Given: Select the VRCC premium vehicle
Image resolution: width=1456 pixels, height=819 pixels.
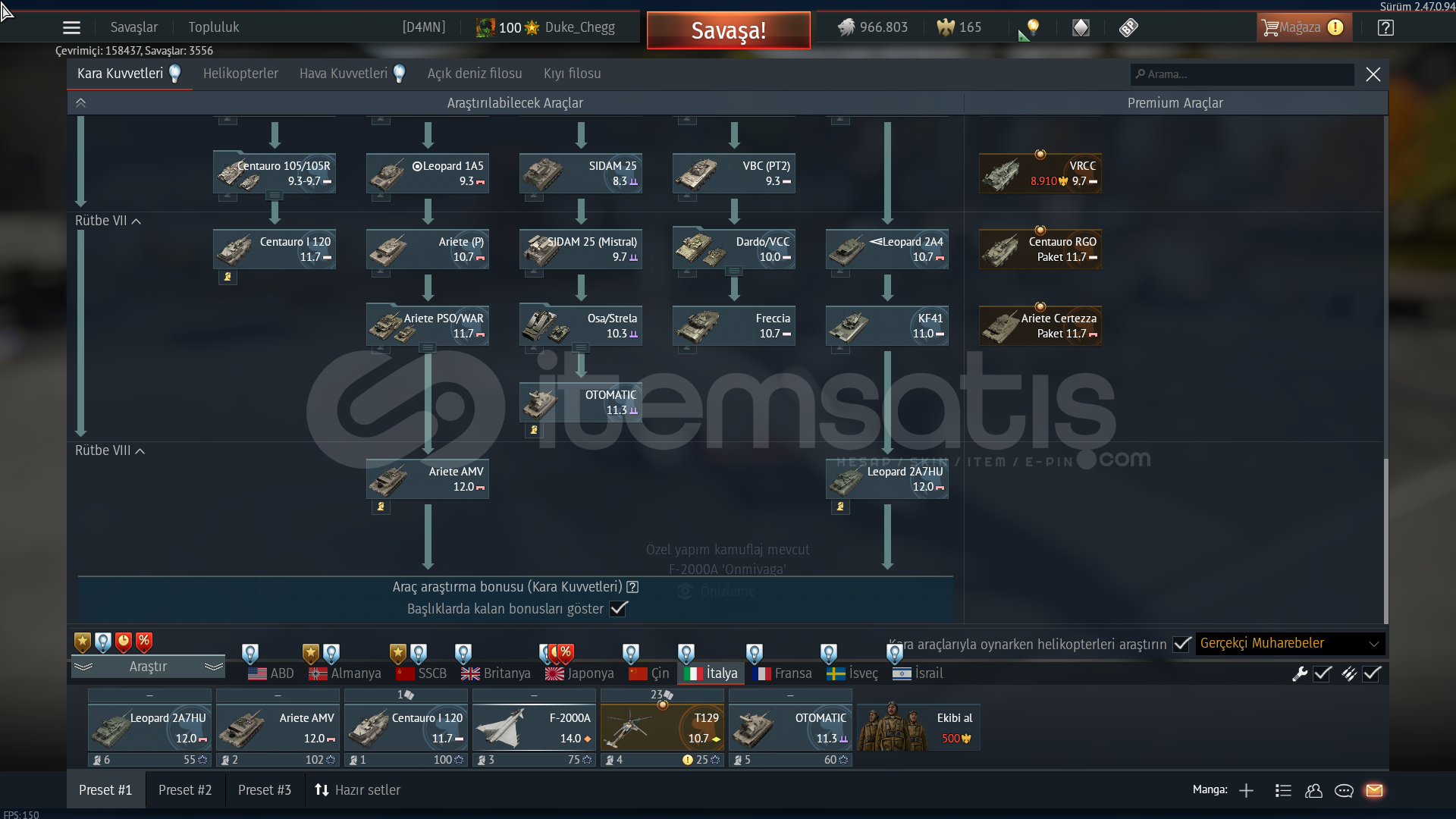Looking at the screenshot, I should coord(1040,174).
